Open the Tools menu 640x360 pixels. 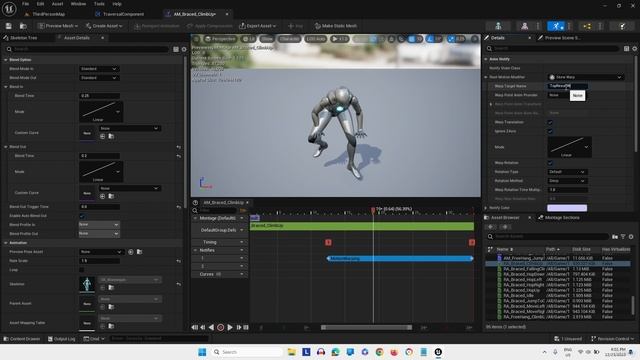[99, 4]
